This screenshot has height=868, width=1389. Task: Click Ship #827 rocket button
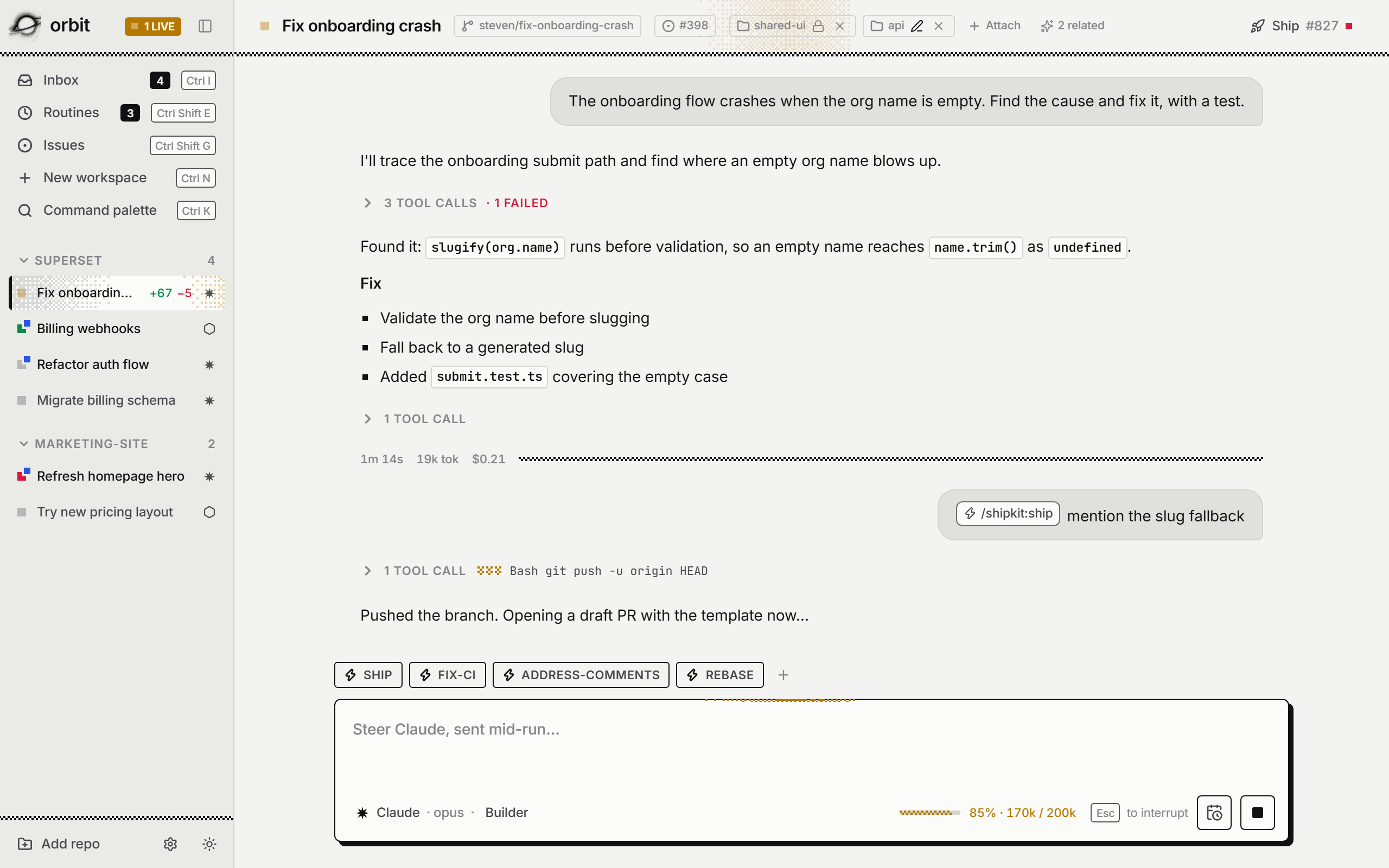point(1301,26)
